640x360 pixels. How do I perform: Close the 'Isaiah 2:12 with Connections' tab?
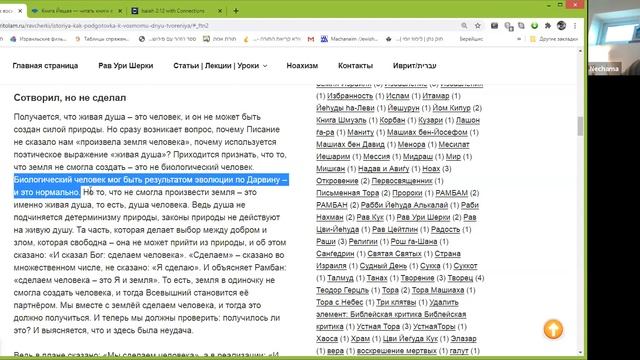pyautogui.click(x=220, y=11)
